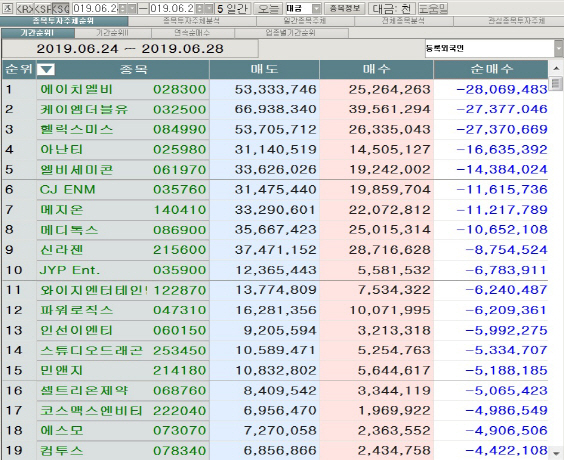Switch to the 종목투자주체분석 tab
Image resolution: width=564 pixels, height=460 pixels.
point(192,21)
